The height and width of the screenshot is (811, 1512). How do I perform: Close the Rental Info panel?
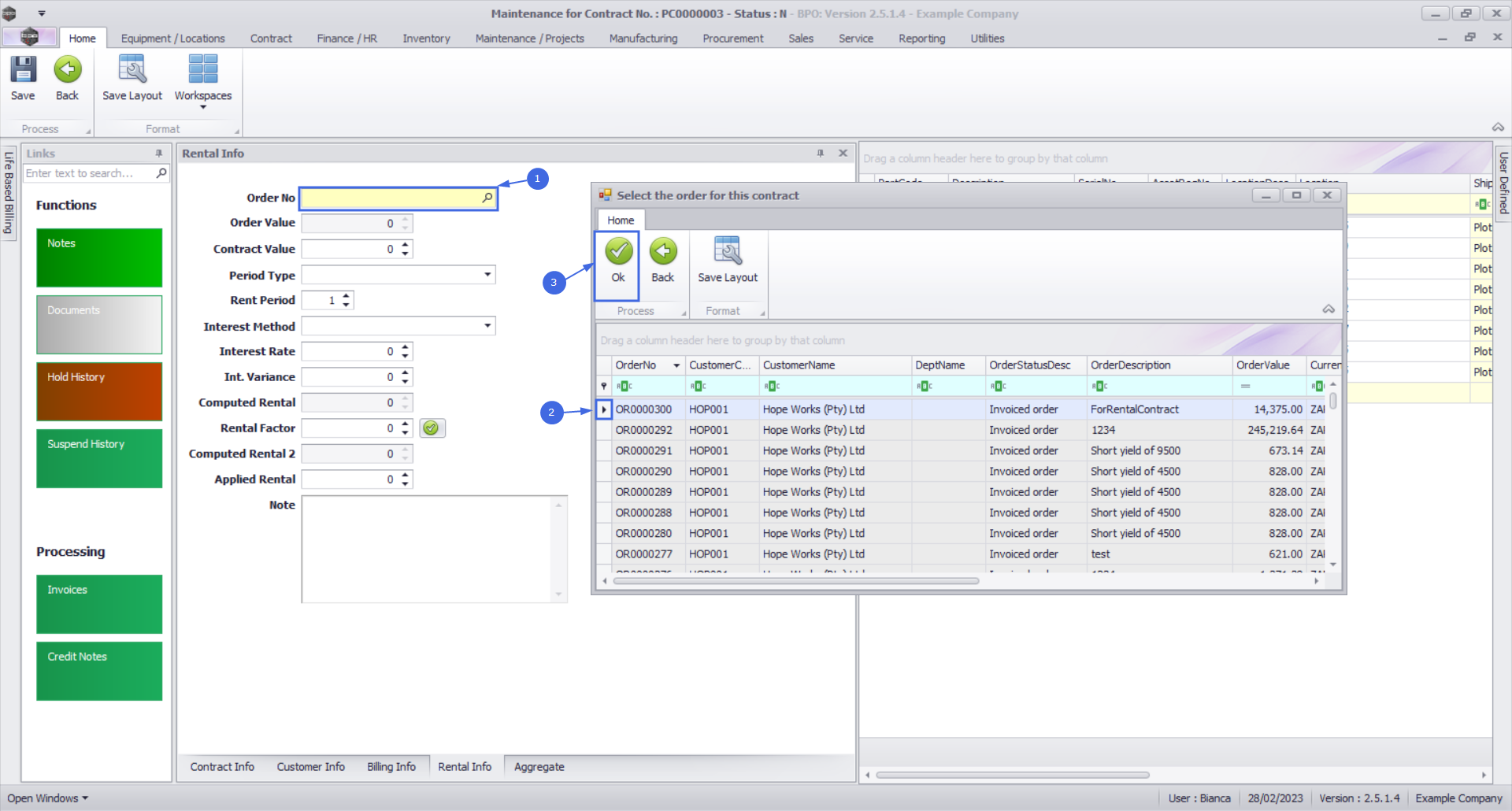point(843,154)
